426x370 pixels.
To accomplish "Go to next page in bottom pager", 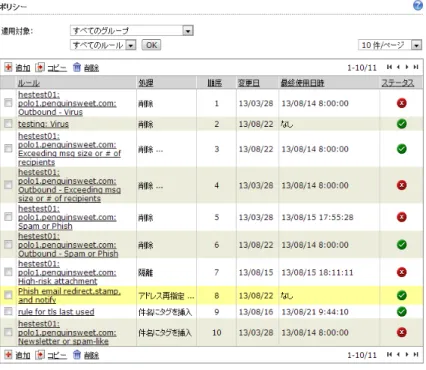I will pos(407,354).
